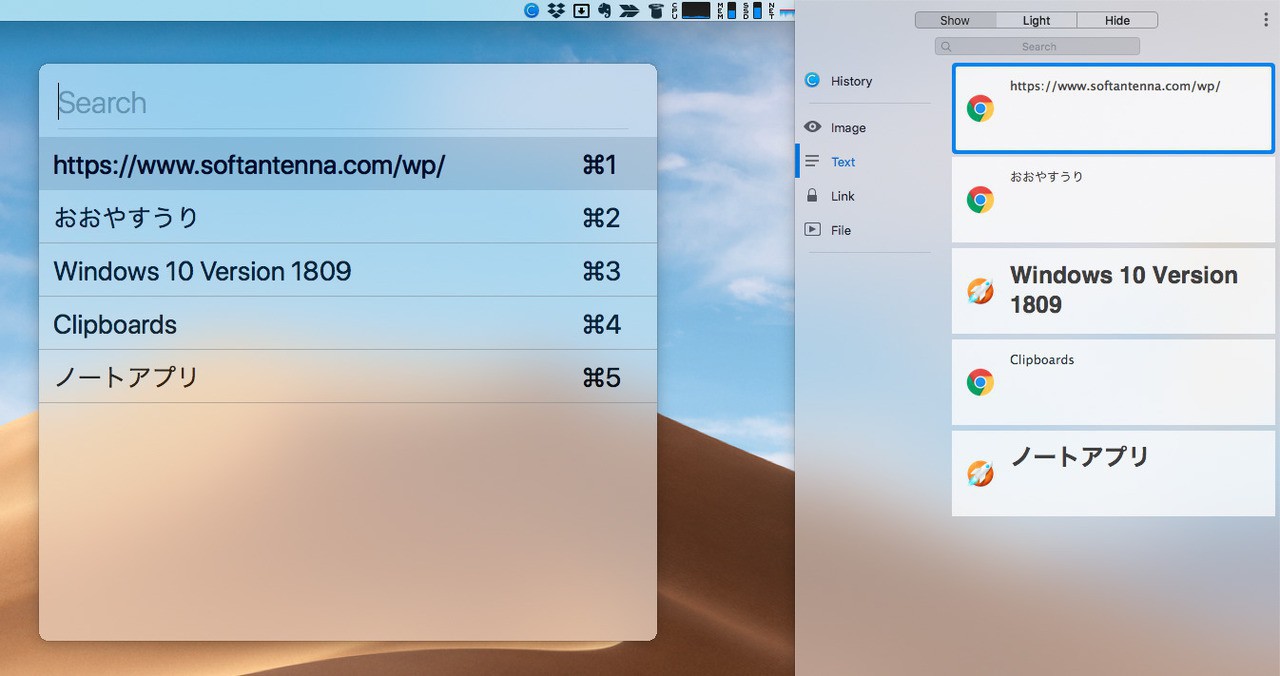Viewport: 1280px width, 676px height.
Task: Open the History category in the sidebar
Action: point(851,81)
